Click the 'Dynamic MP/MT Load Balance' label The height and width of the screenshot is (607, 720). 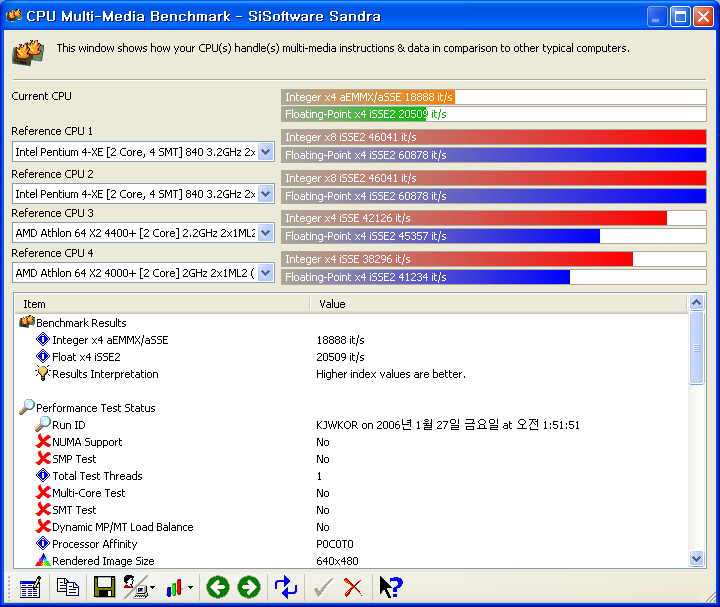[123, 527]
